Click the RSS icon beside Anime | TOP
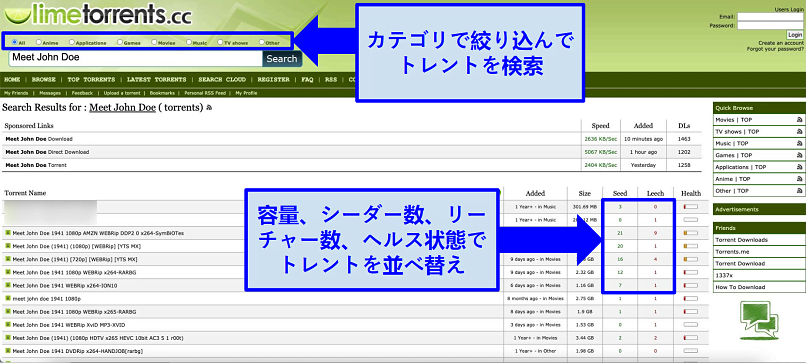The image size is (806, 363). pos(799,179)
